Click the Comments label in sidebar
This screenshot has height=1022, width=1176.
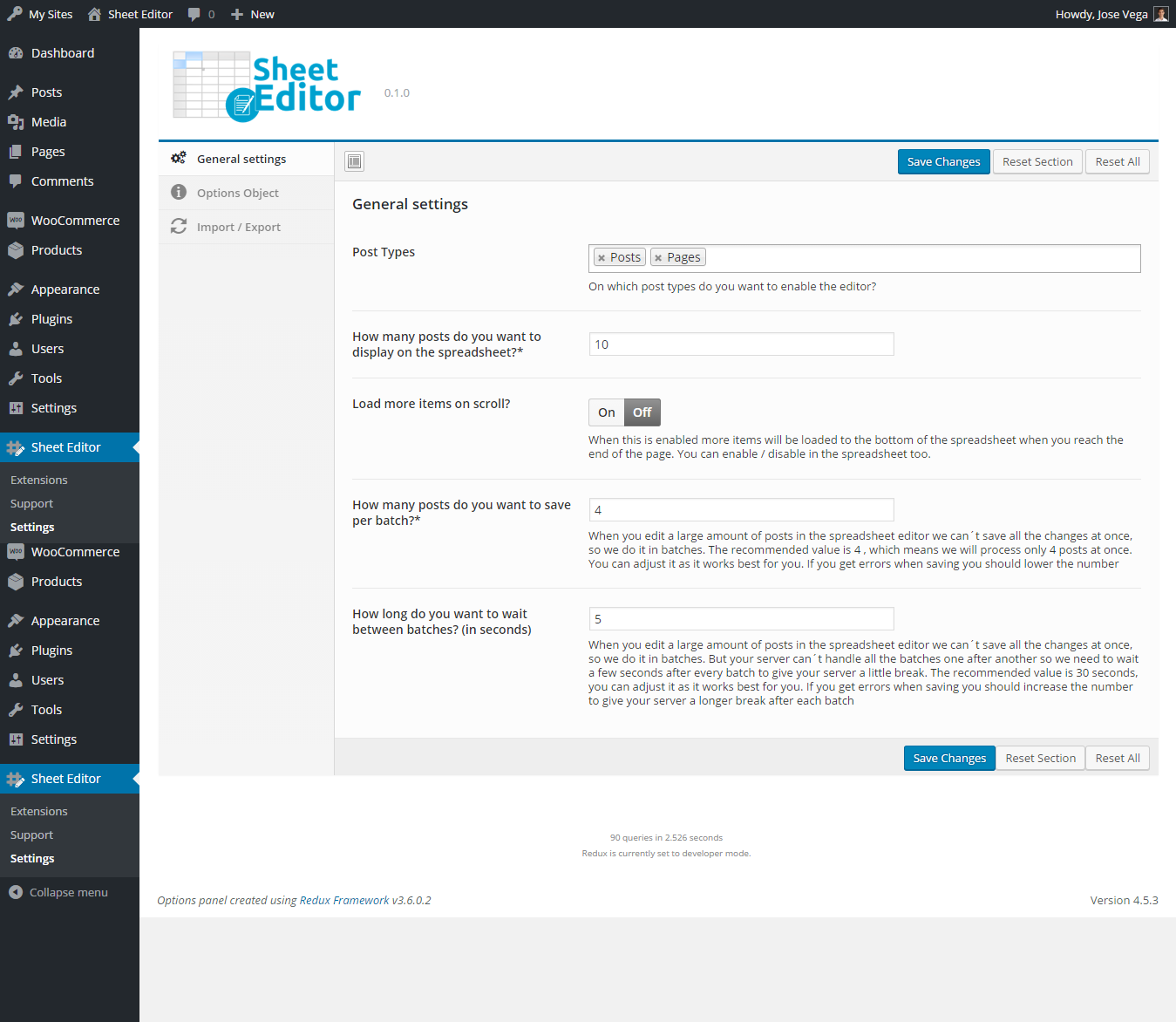point(62,181)
